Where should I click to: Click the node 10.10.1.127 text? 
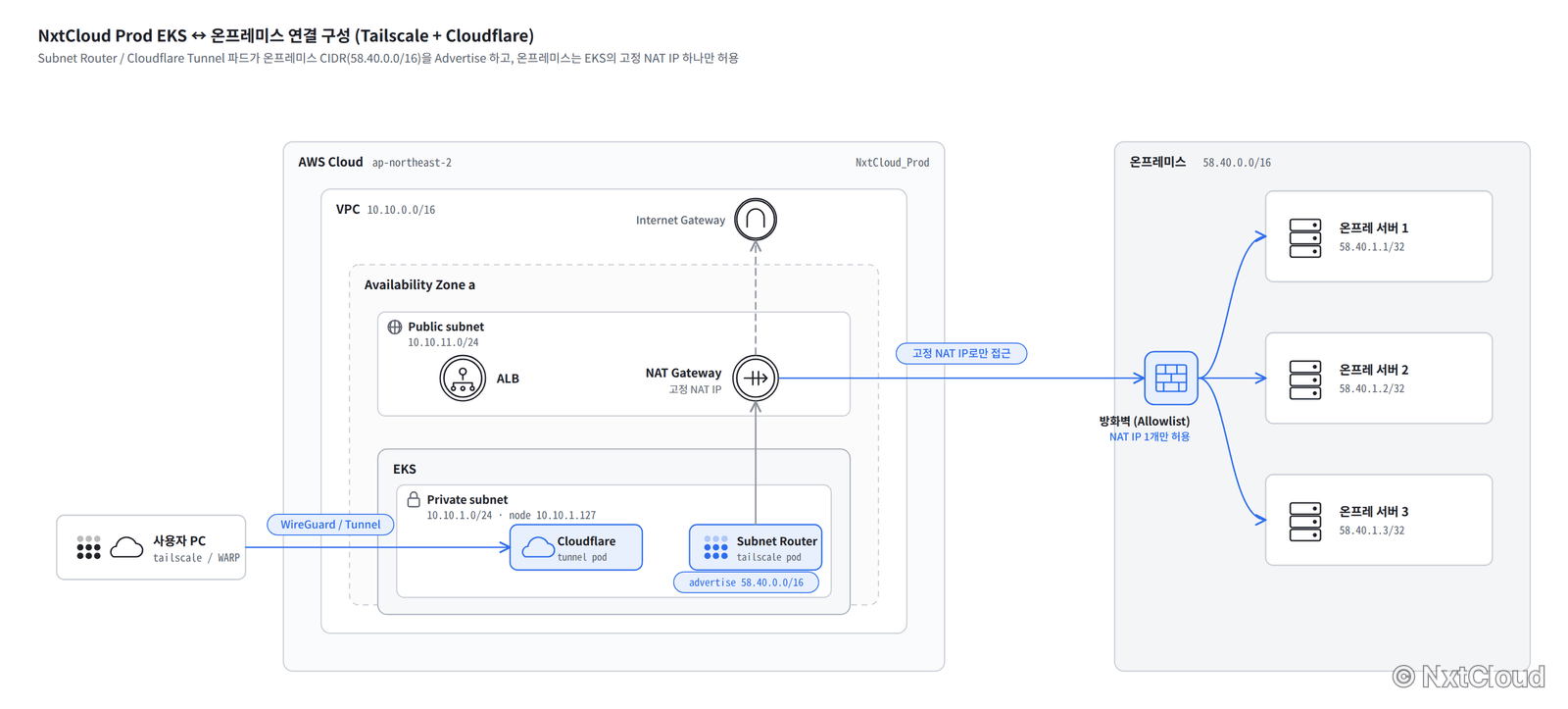(552, 515)
